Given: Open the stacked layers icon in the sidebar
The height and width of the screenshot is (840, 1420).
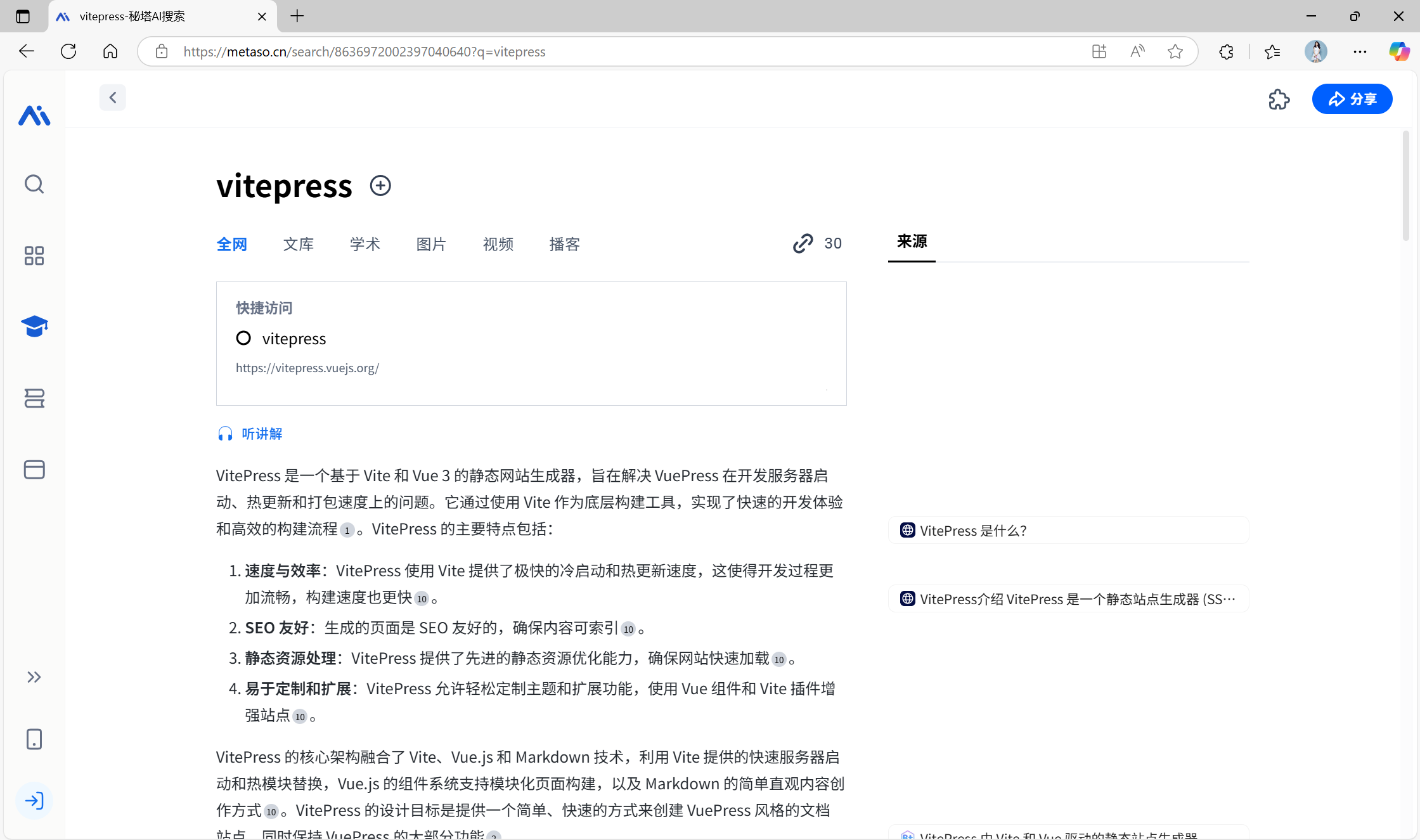Looking at the screenshot, I should tap(34, 398).
